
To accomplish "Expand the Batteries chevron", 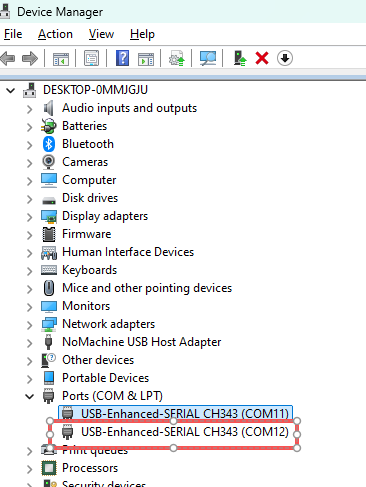I will tap(30, 127).
